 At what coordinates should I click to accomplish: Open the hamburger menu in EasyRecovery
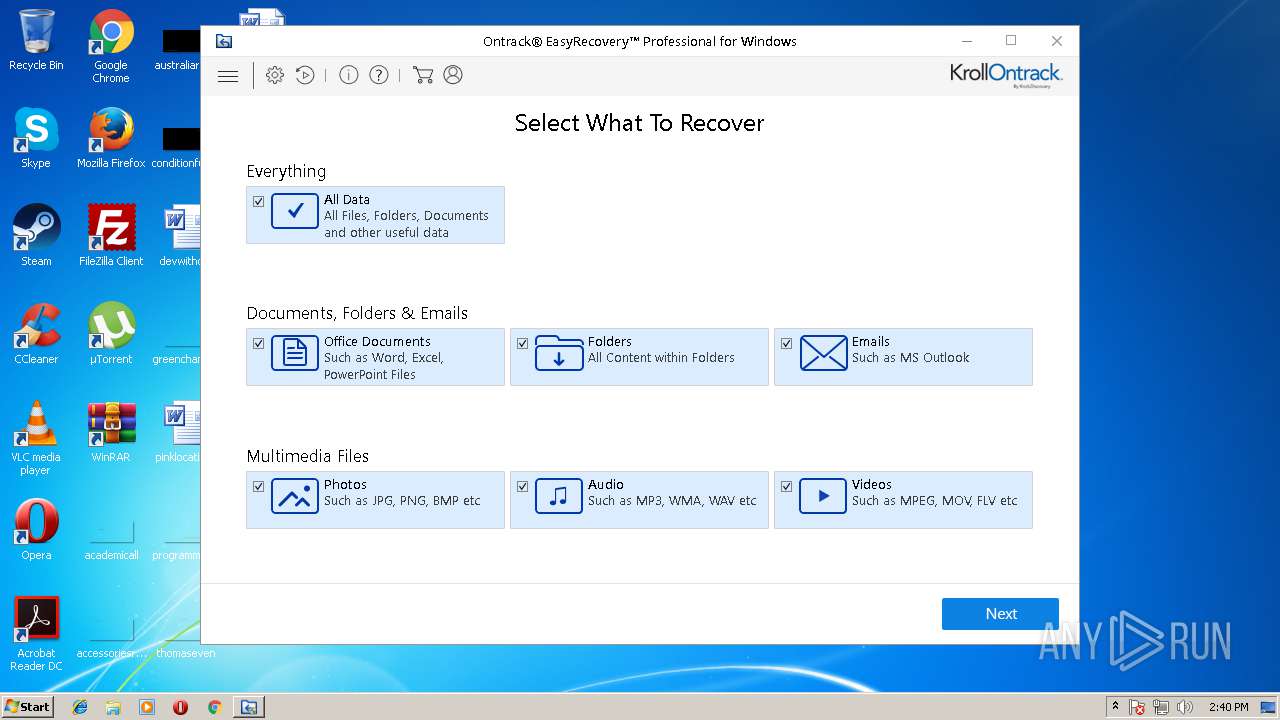[x=228, y=75]
